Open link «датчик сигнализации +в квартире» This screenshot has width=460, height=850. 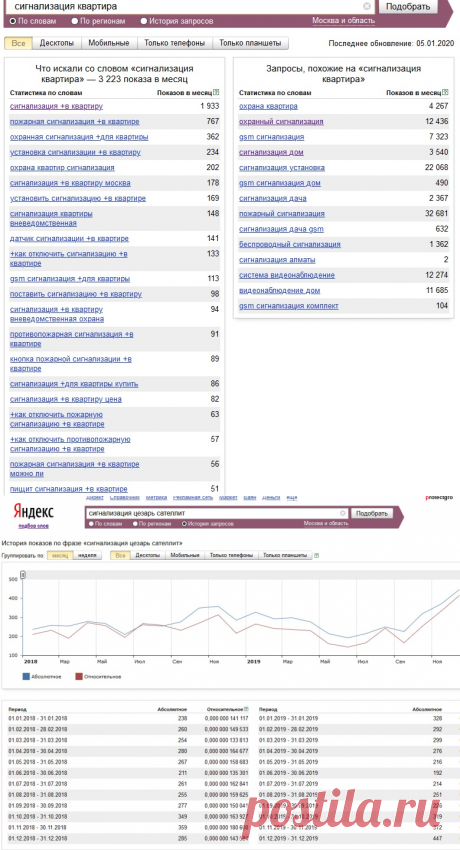tap(69, 239)
